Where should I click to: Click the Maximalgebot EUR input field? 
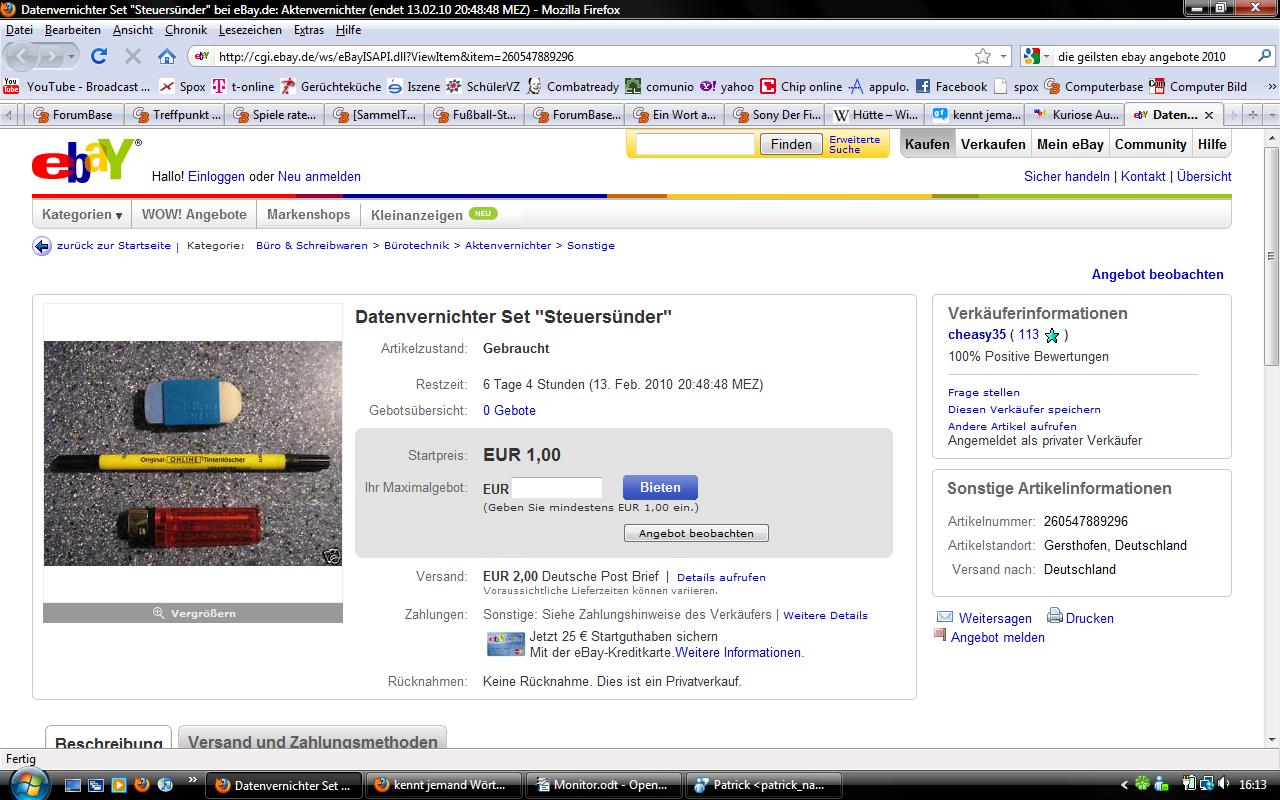[557, 488]
